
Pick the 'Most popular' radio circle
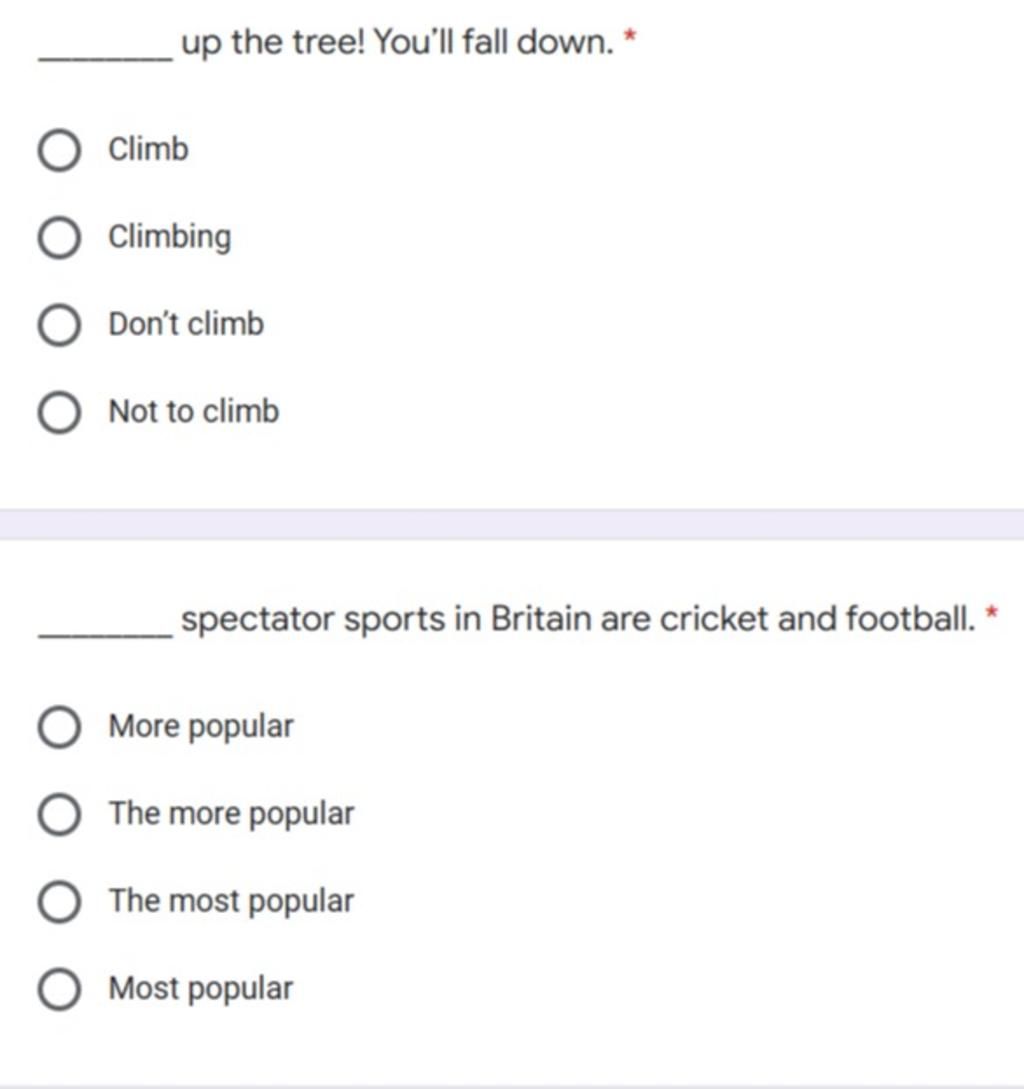tap(59, 989)
